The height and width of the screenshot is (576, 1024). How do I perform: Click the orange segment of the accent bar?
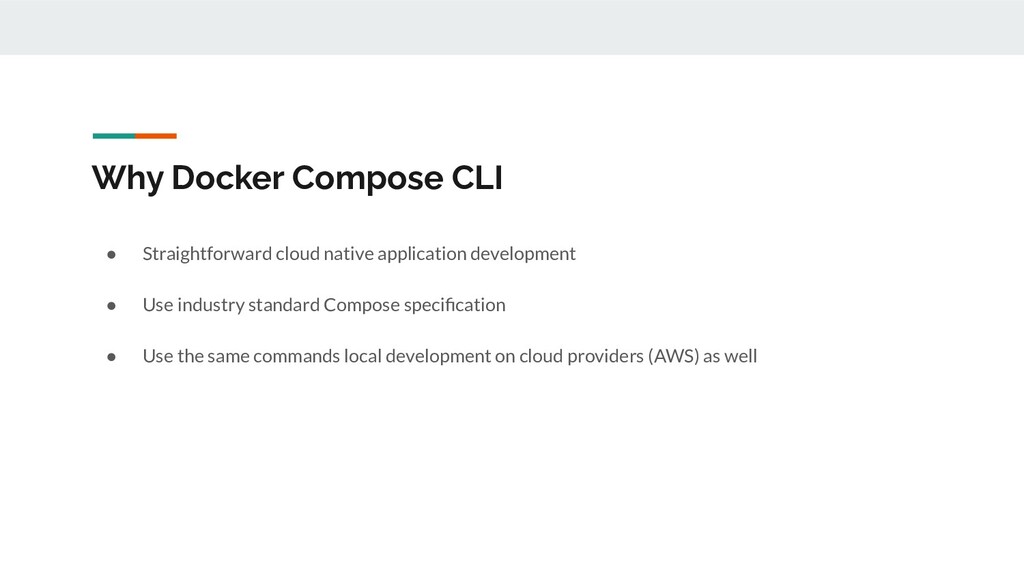156,136
